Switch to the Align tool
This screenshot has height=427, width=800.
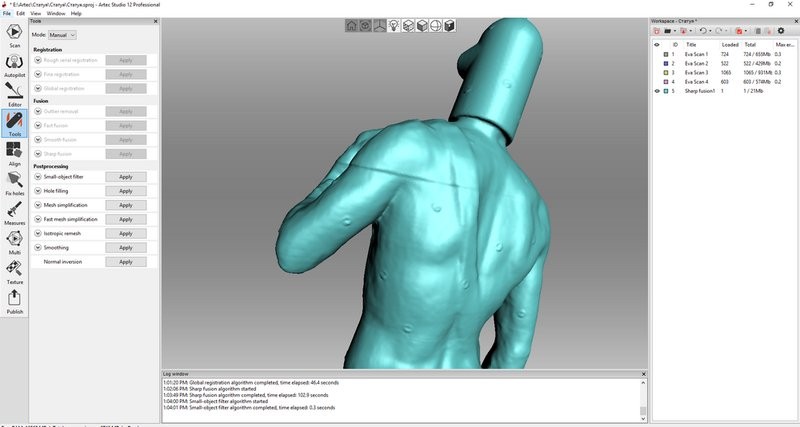click(x=14, y=152)
